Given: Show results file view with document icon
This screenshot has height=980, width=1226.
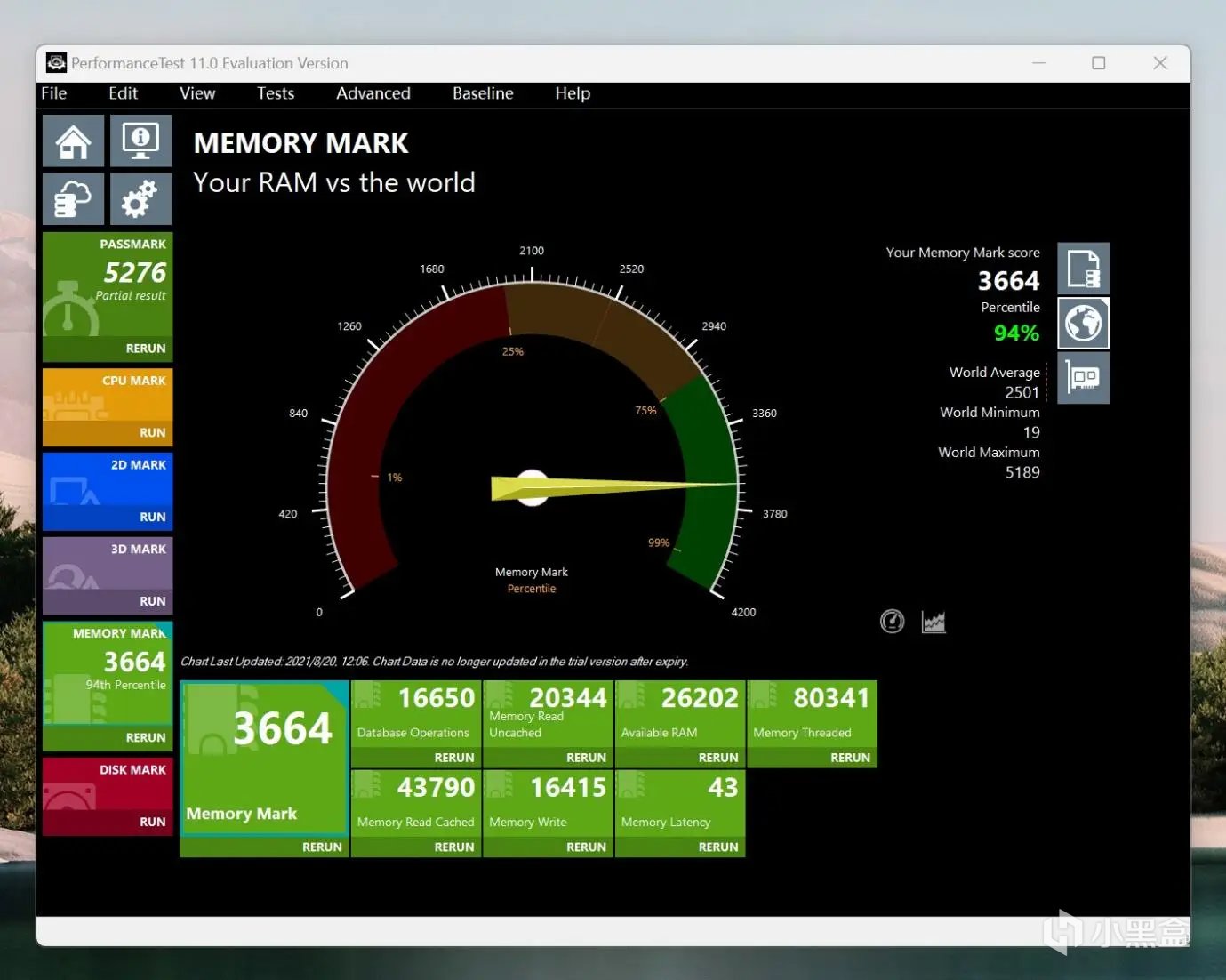Looking at the screenshot, I should (x=1083, y=269).
